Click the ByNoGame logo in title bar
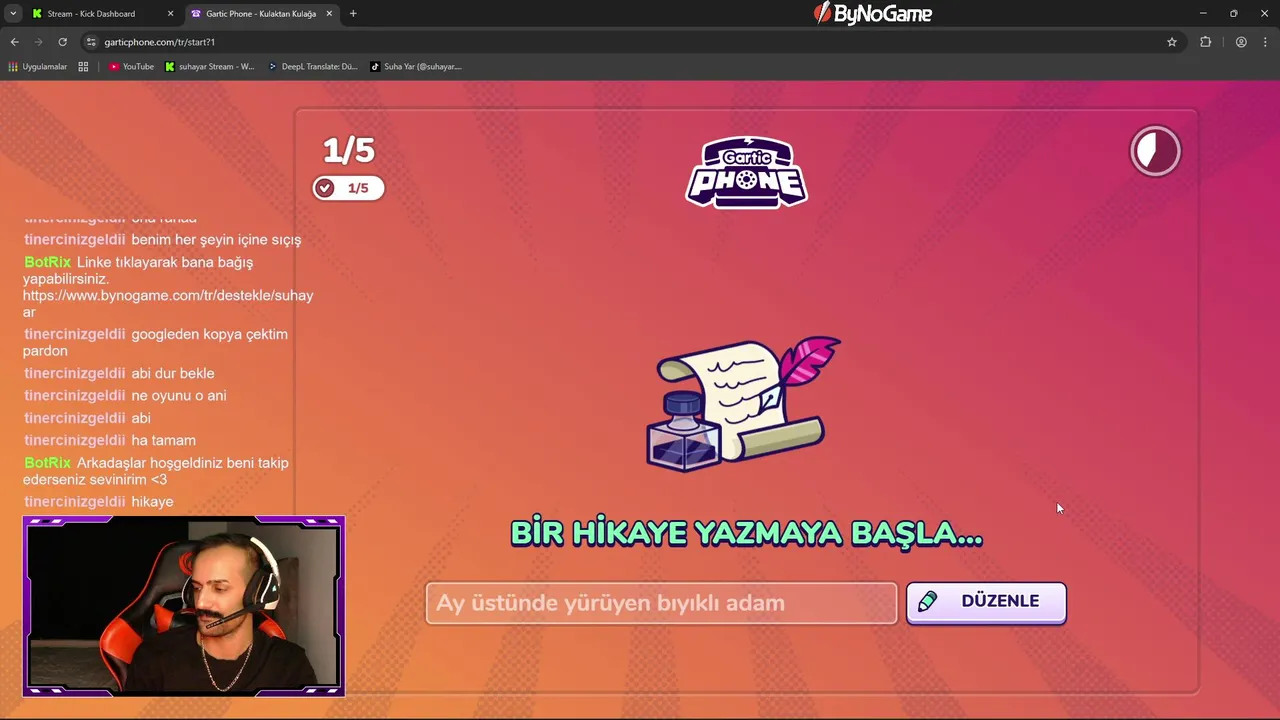The image size is (1280, 720). point(873,13)
